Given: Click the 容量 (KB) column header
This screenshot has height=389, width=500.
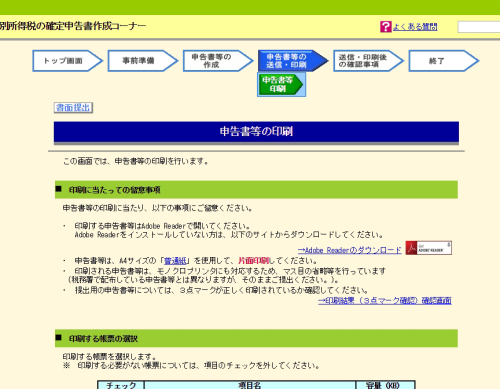Looking at the screenshot, I should tap(385, 385).
